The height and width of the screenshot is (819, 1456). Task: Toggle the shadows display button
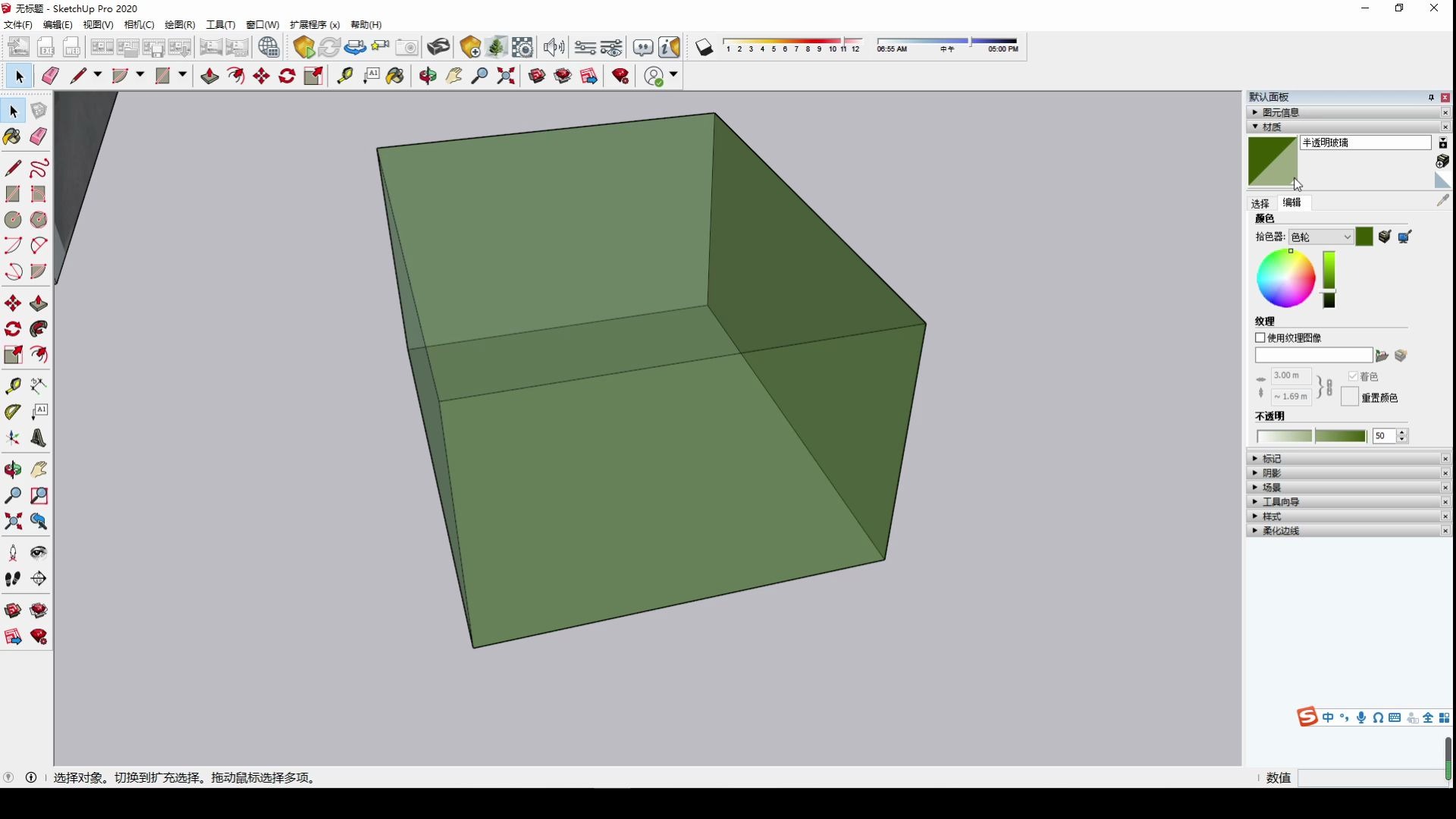pos(704,48)
